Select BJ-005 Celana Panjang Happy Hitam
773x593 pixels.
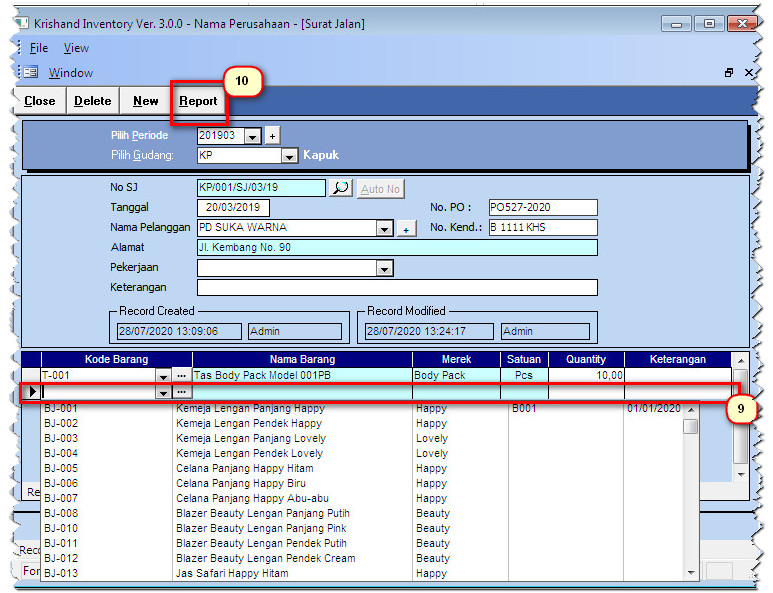click(362, 468)
